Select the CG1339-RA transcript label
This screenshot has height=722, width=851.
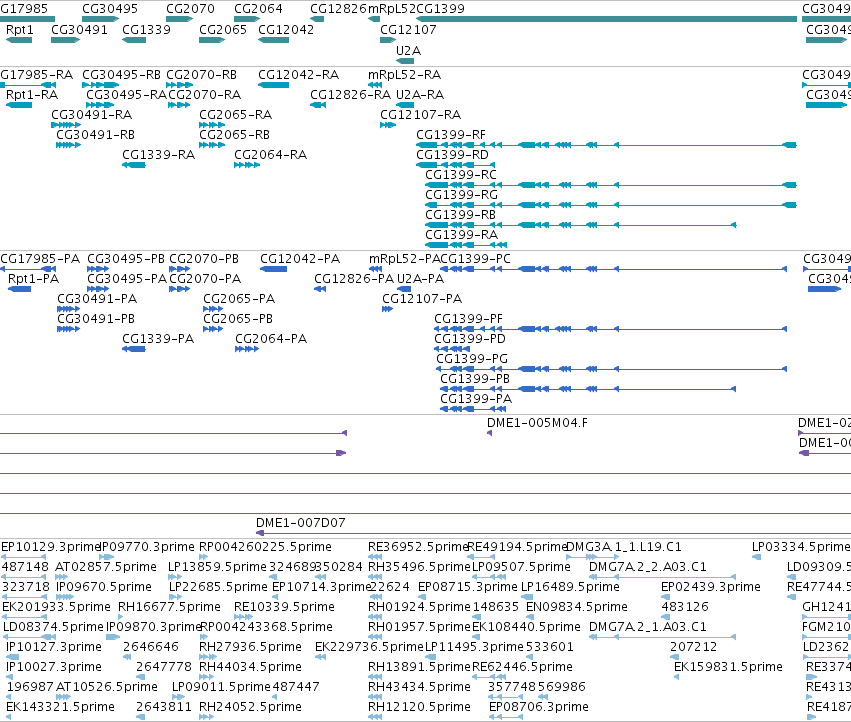click(158, 155)
